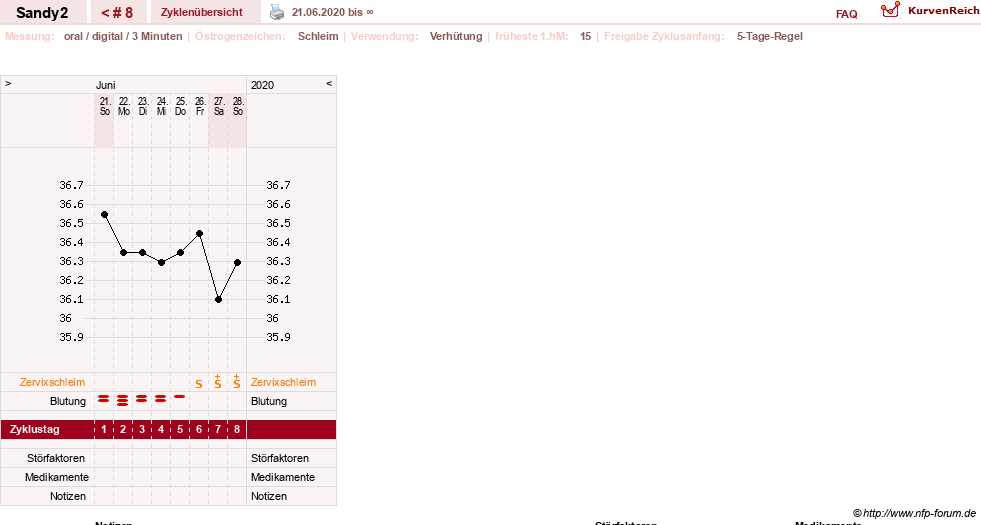Select temperature point of June 22
This screenshot has height=525, width=981.
(123, 253)
